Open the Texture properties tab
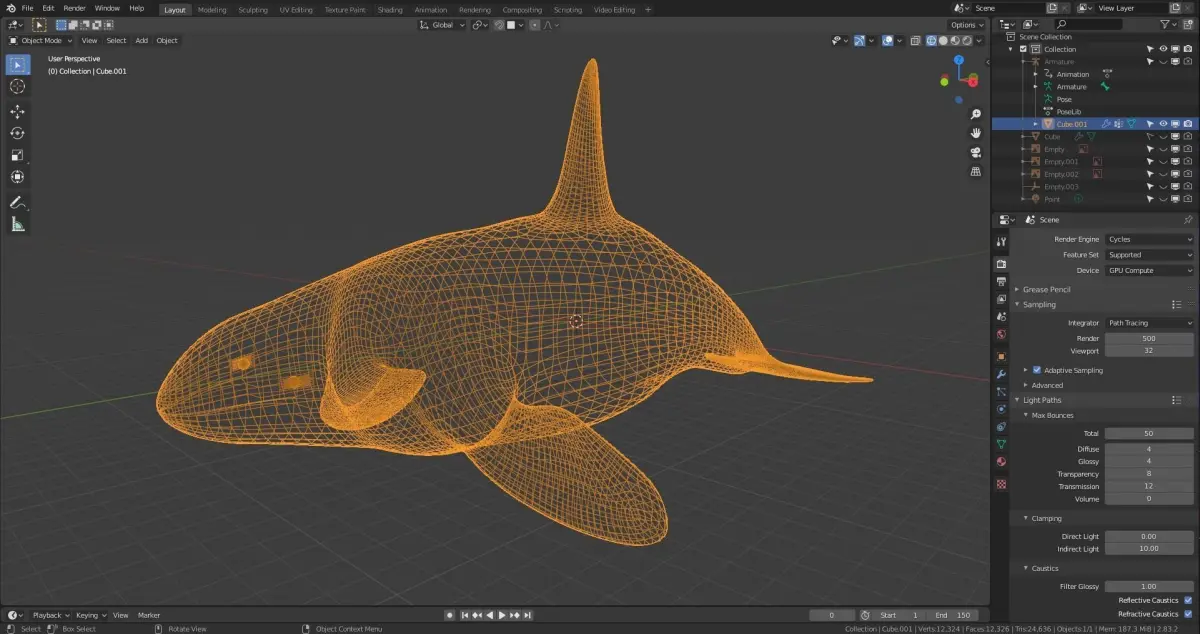Image resolution: width=1200 pixels, height=634 pixels. coord(1001,484)
